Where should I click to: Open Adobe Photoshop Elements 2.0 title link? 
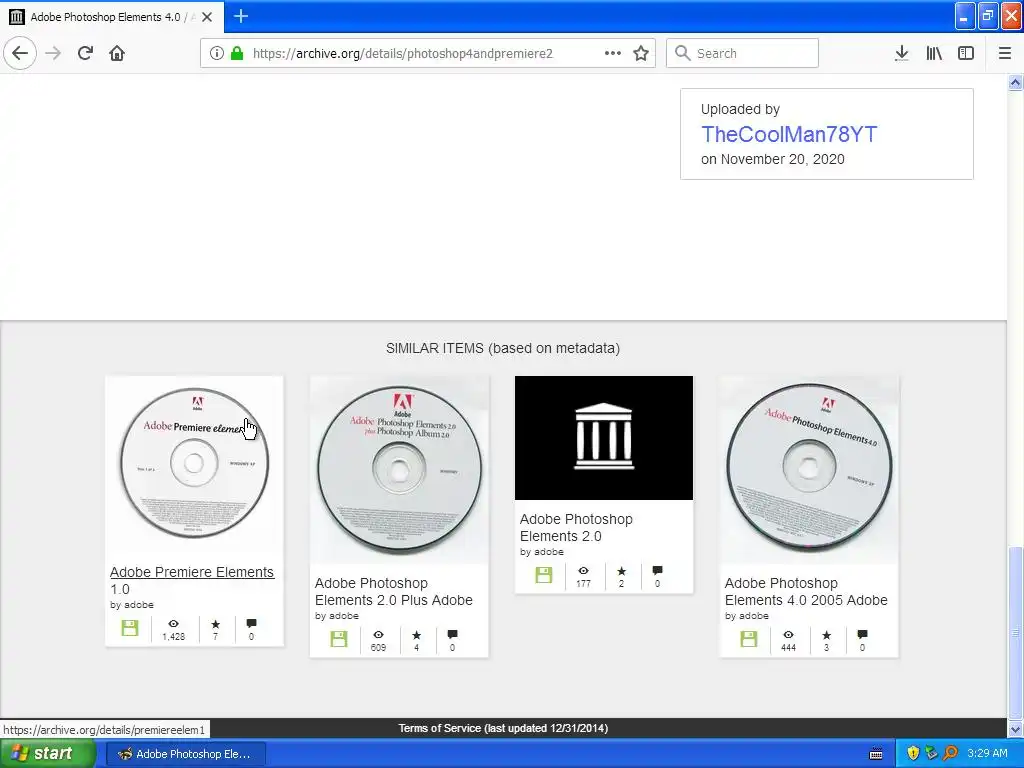(x=576, y=527)
